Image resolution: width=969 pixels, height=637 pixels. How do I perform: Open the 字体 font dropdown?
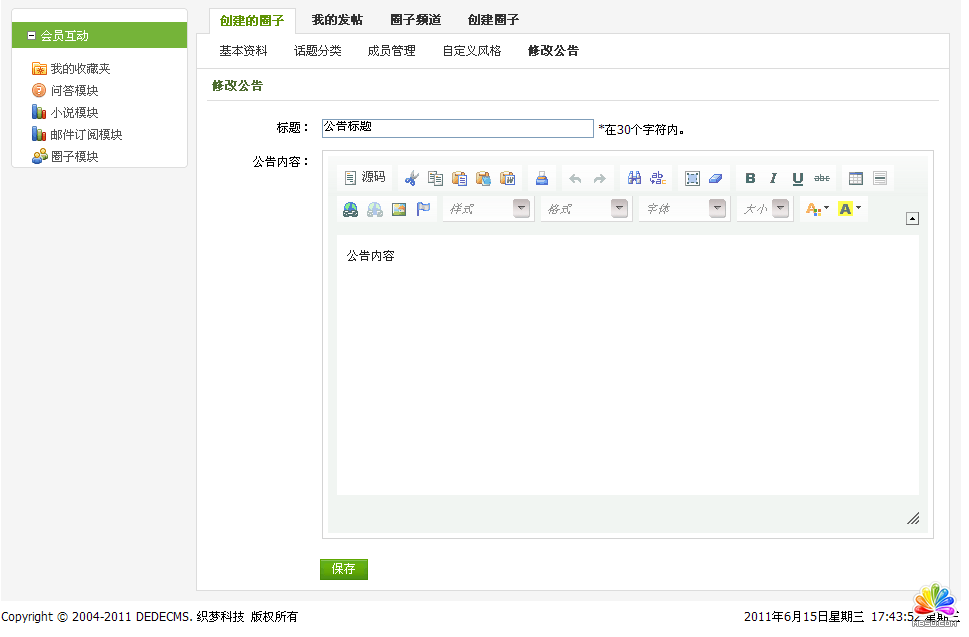click(684, 209)
